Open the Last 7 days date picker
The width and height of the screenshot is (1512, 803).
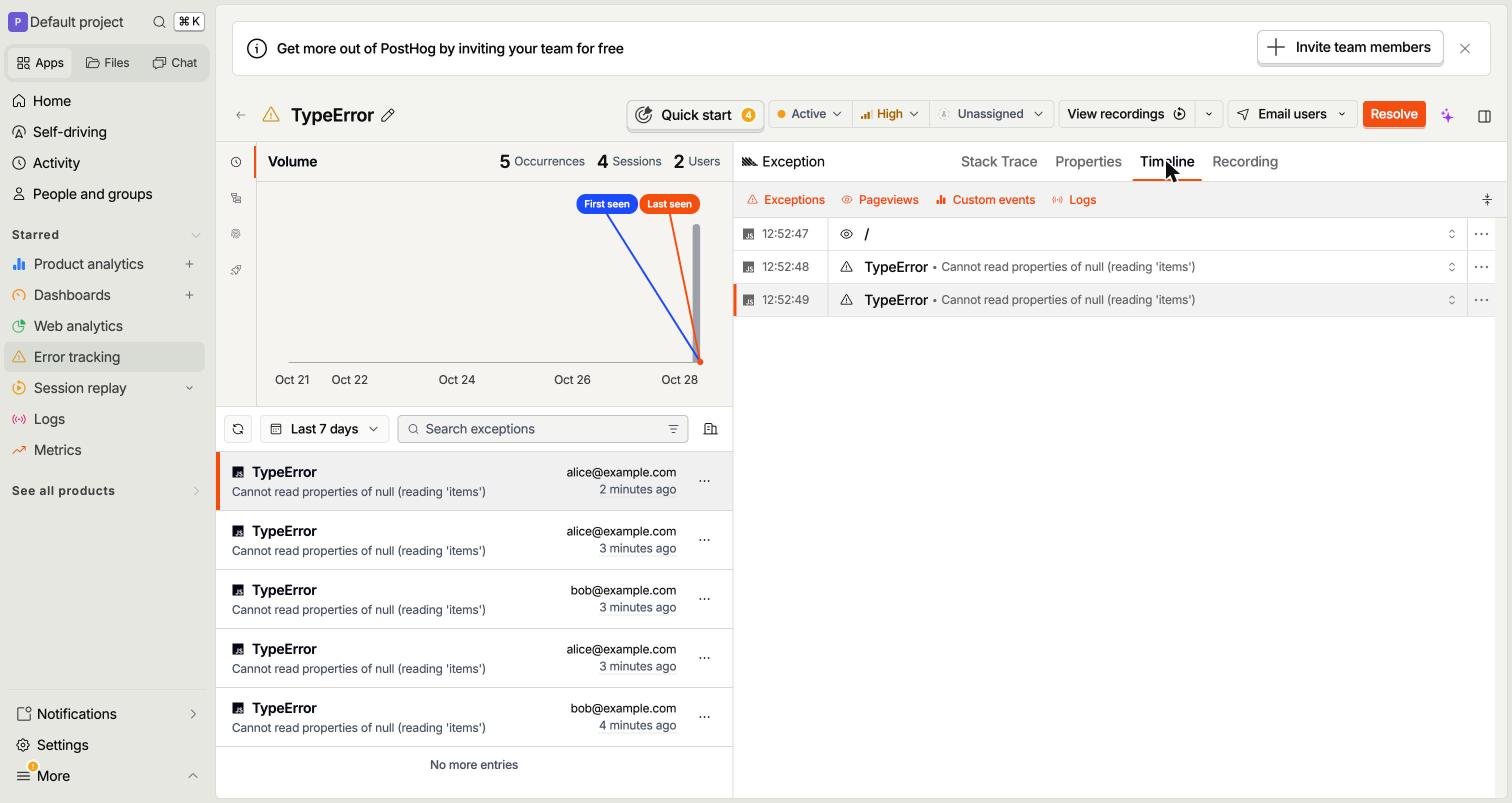click(324, 429)
